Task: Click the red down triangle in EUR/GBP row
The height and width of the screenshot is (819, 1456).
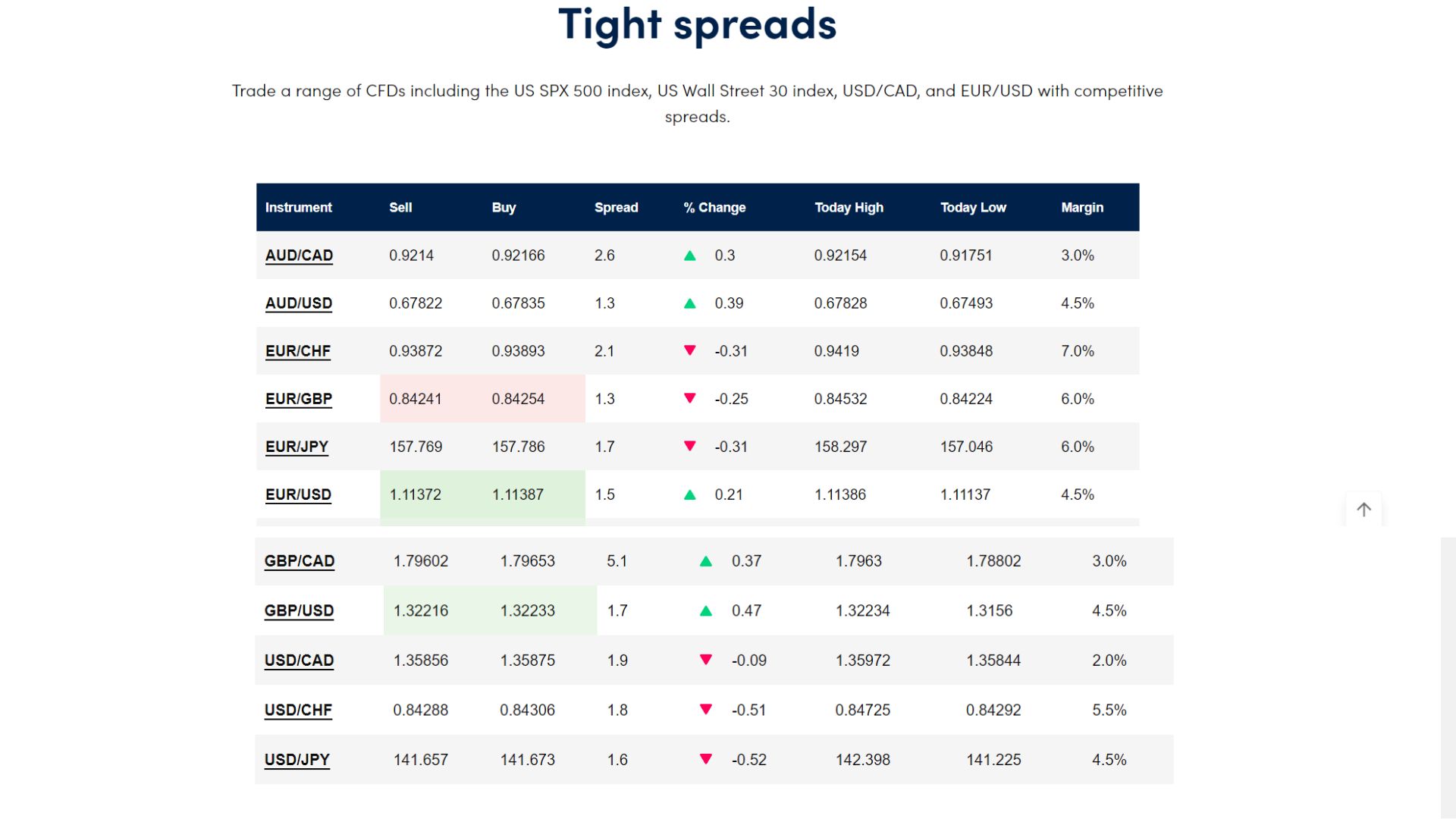Action: [x=690, y=398]
